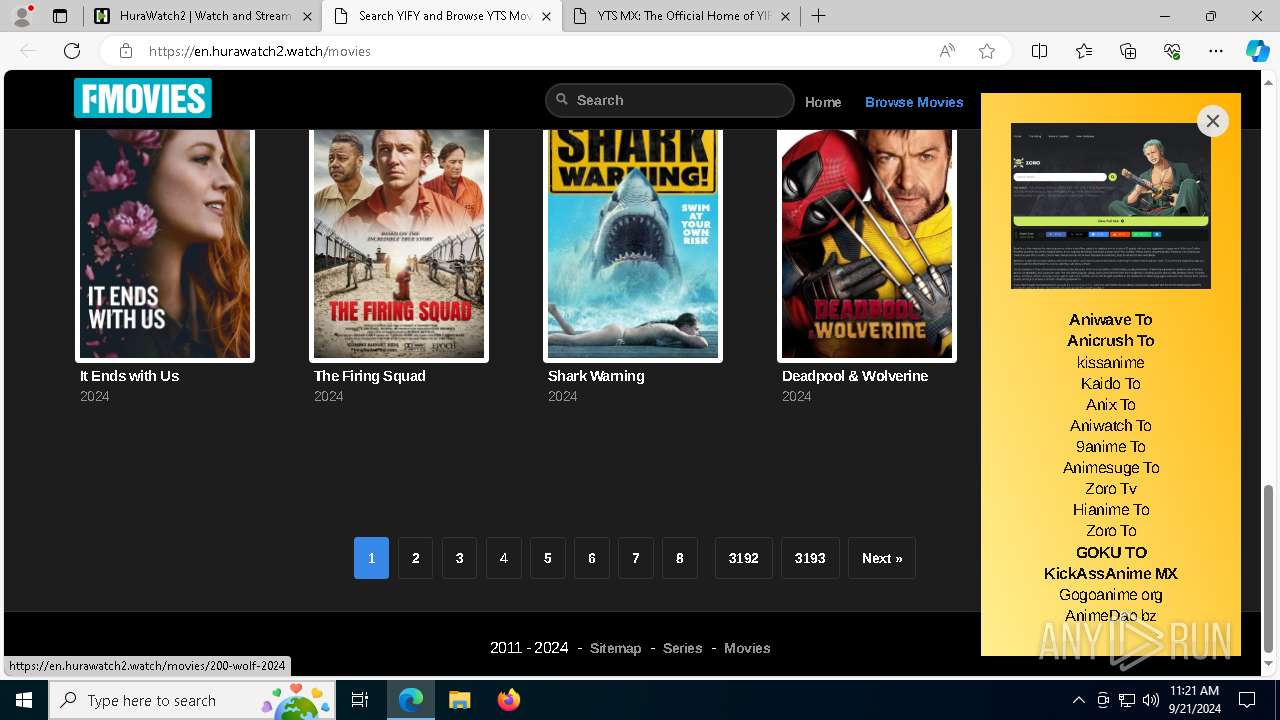Open Copilot sidebar icon

pyautogui.click(x=1257, y=51)
